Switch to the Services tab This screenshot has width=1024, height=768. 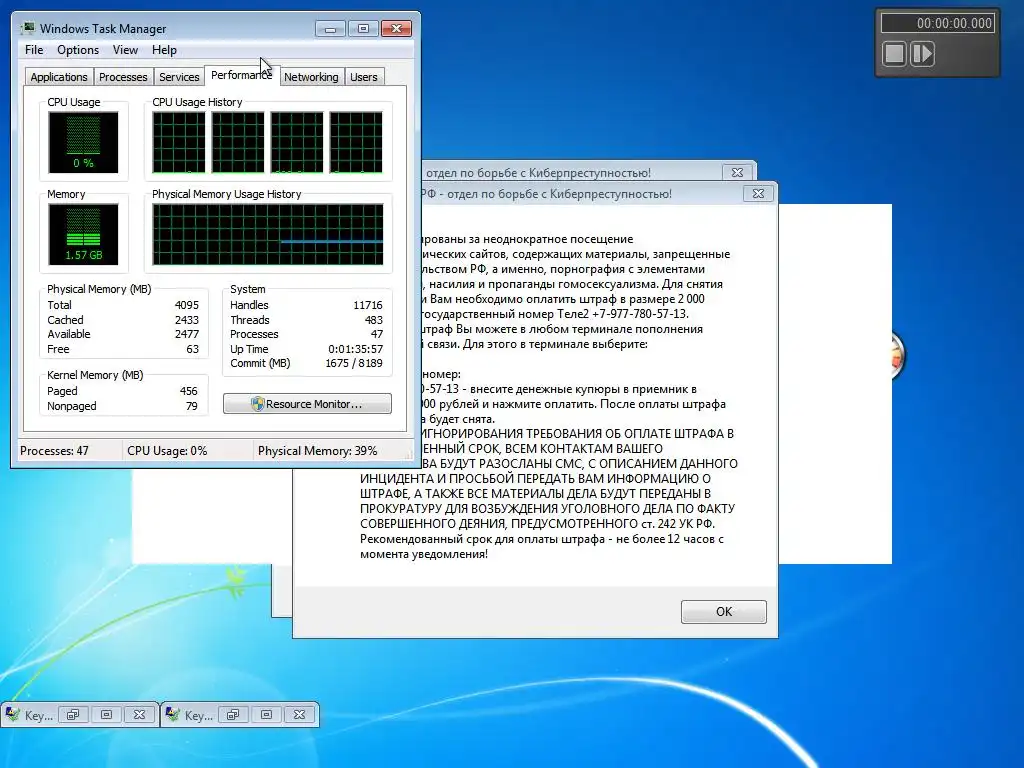pyautogui.click(x=179, y=77)
